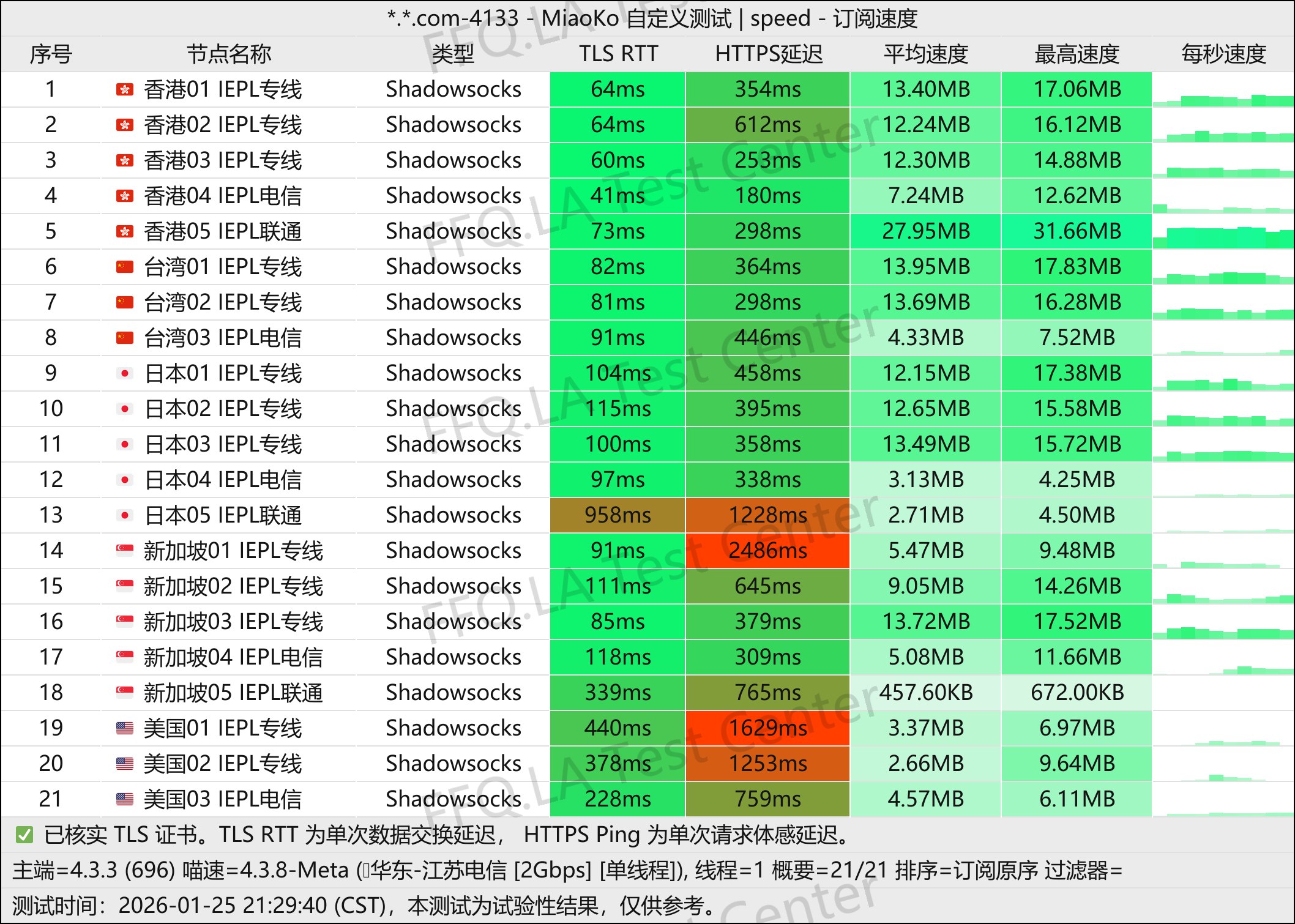Click the US flag beside 美国01 IEPL专线
Screen dimensions: 1295x924
(125, 729)
